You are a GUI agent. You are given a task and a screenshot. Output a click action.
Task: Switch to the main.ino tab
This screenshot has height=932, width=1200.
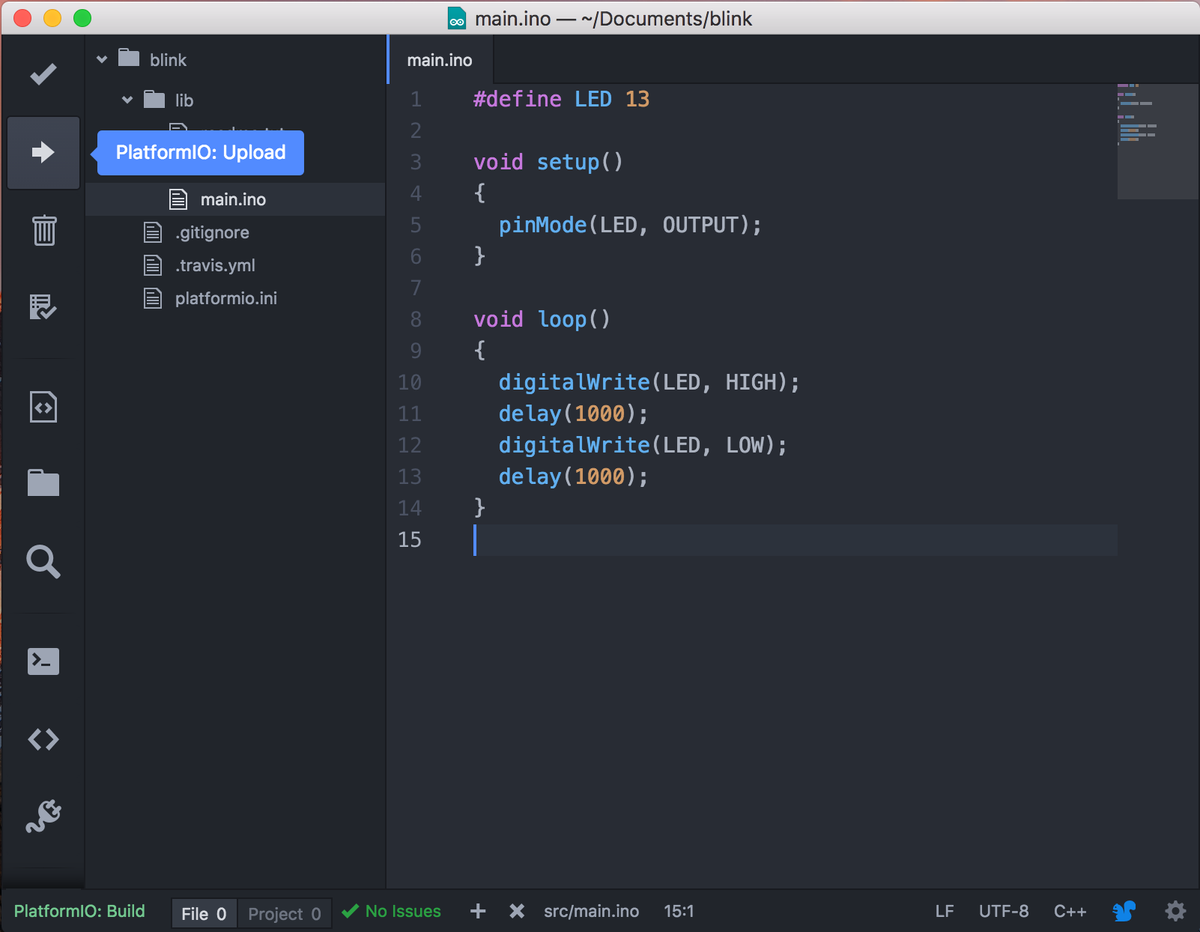tap(440, 59)
